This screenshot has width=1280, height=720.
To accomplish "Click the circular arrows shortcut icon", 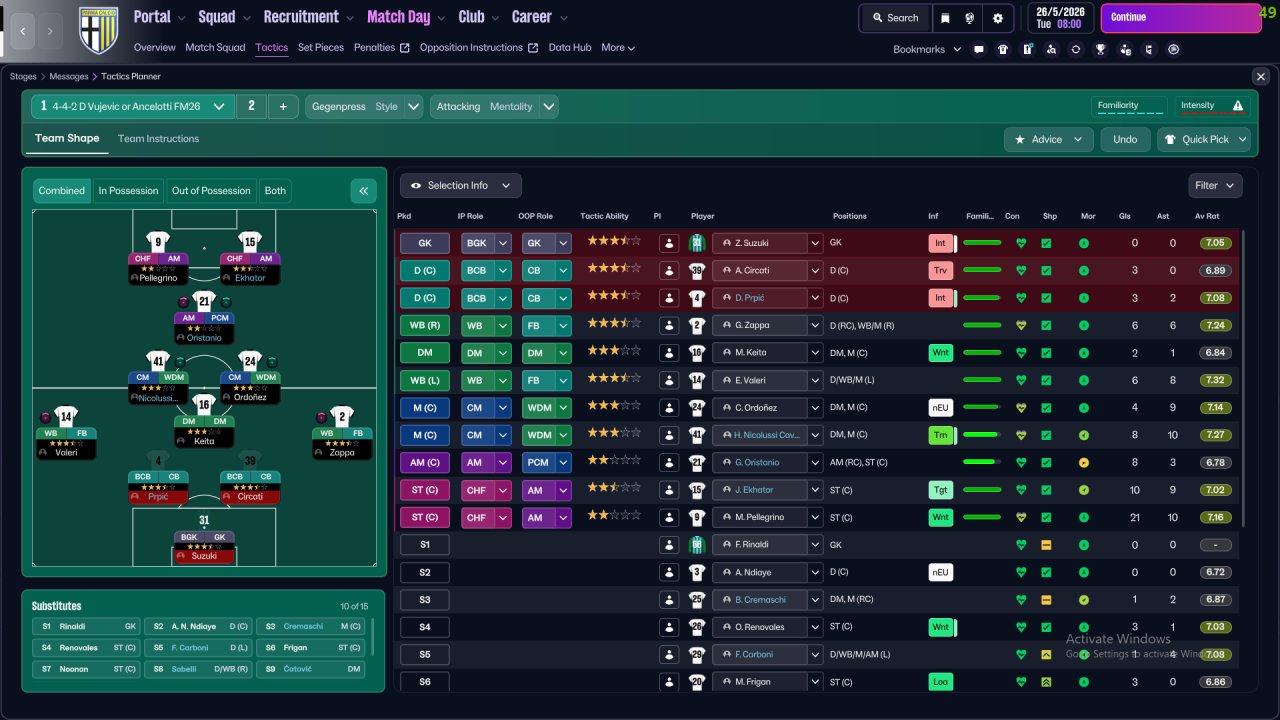I will pos(1076,49).
